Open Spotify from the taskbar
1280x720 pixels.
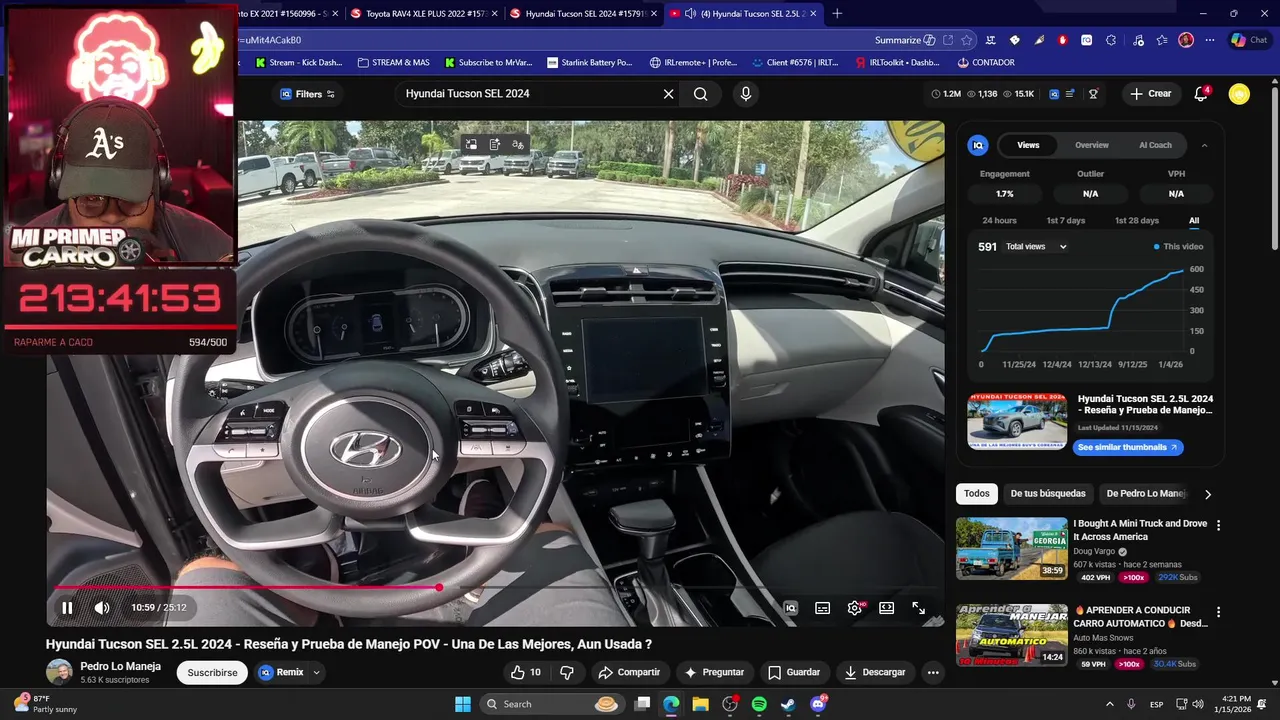(759, 704)
